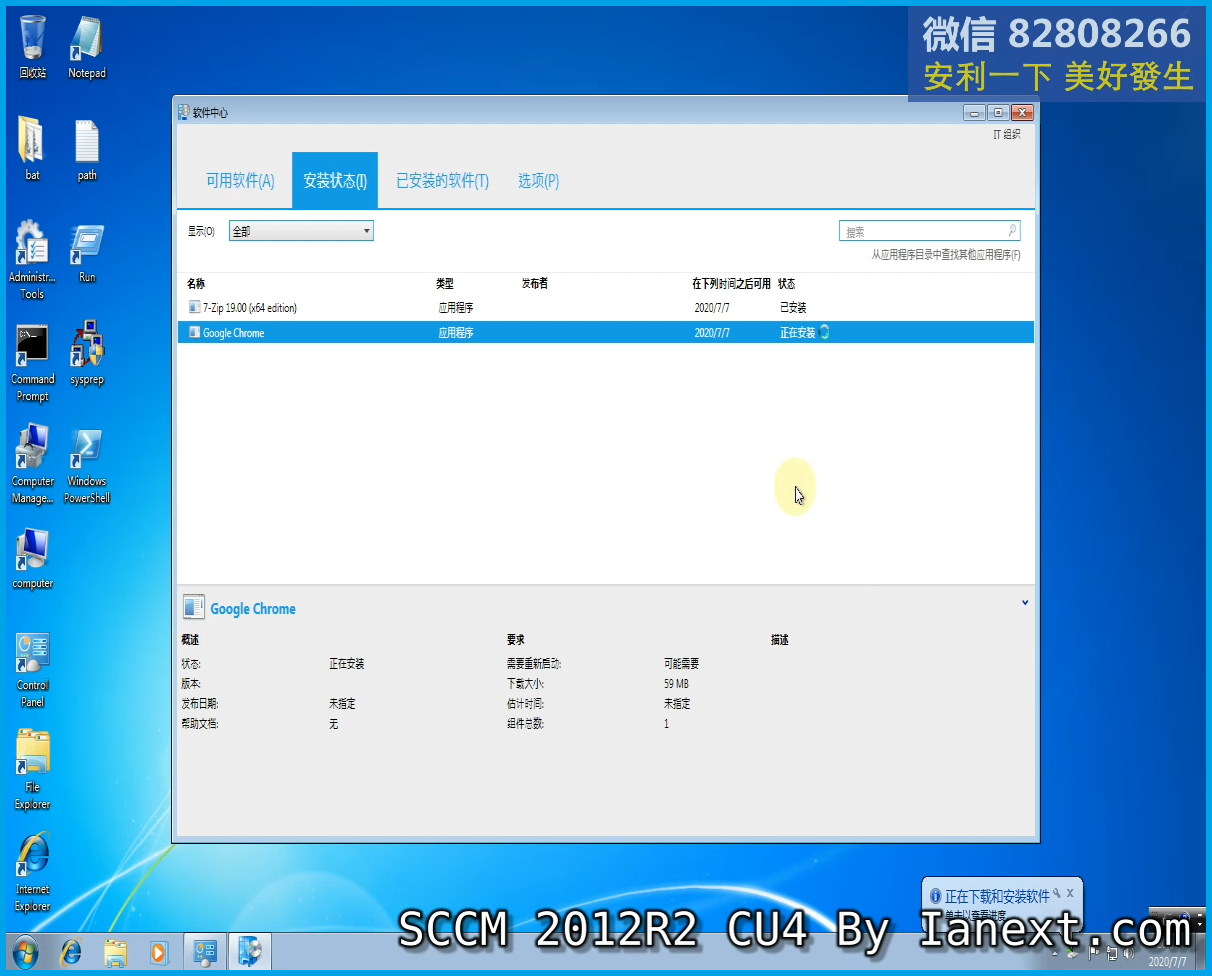Screen dimensions: 1212x976
Task: Select the Computer Management desktop shortcut
Action: (32, 464)
